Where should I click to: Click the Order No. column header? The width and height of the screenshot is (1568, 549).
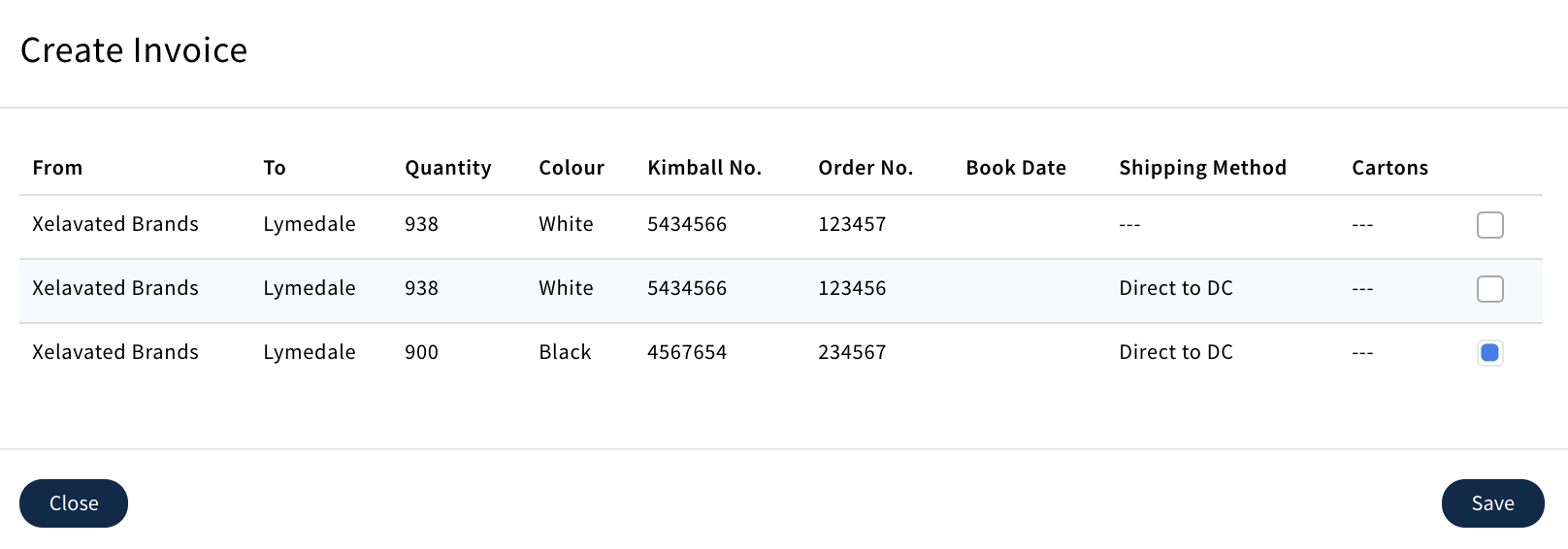(866, 168)
